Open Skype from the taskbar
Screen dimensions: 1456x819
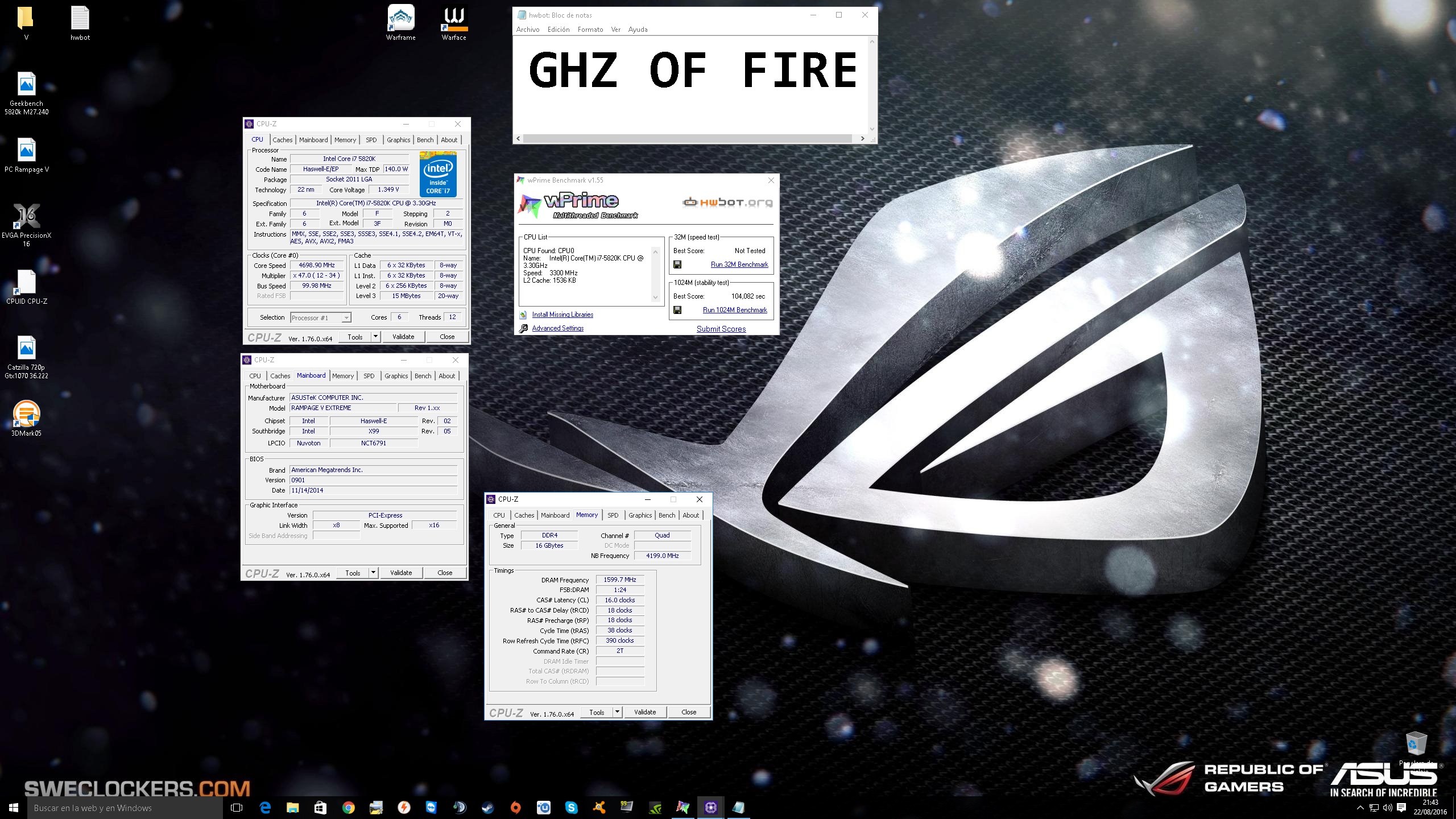tap(572, 808)
